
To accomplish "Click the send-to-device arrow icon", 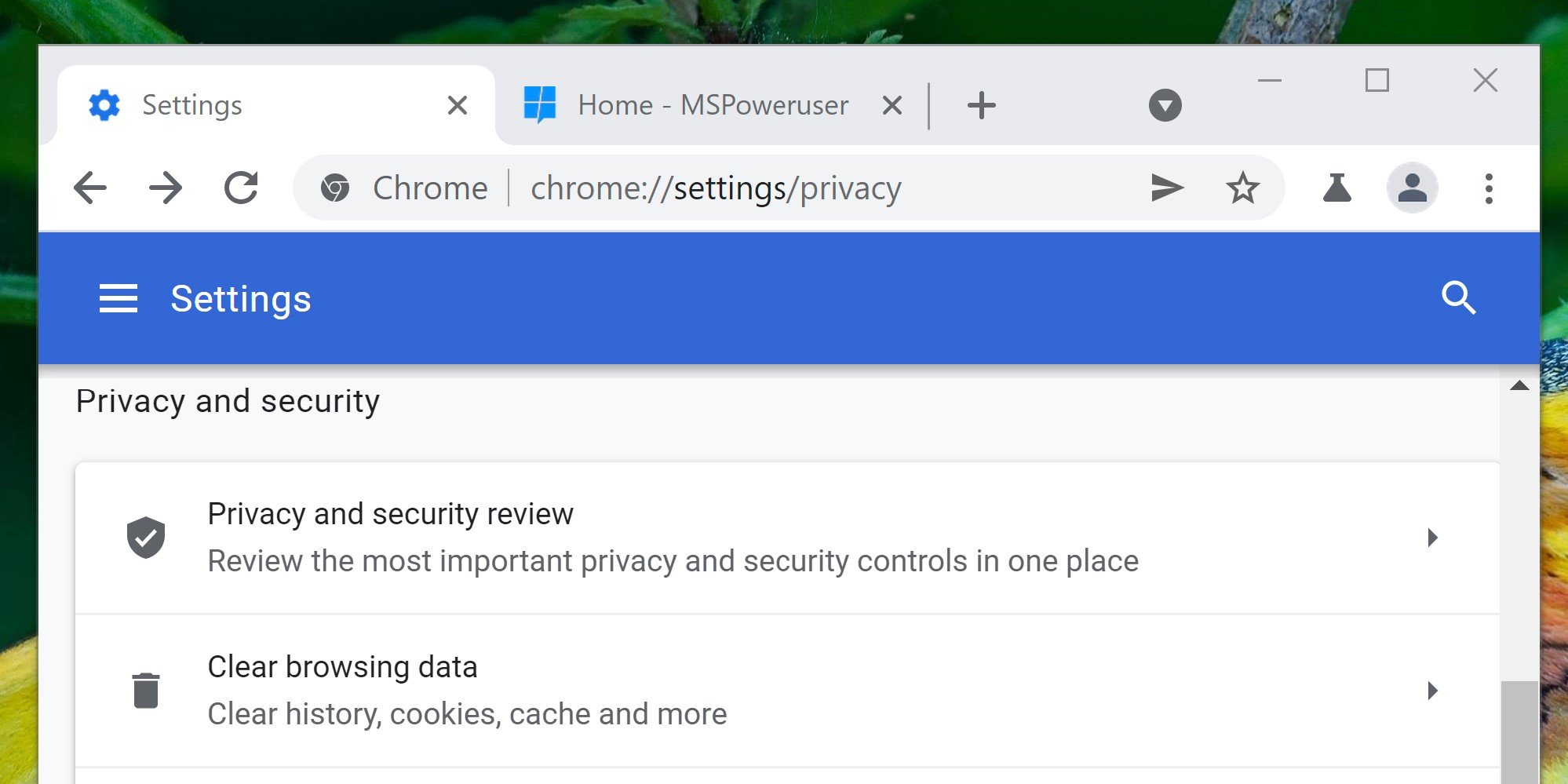I will click(x=1167, y=188).
